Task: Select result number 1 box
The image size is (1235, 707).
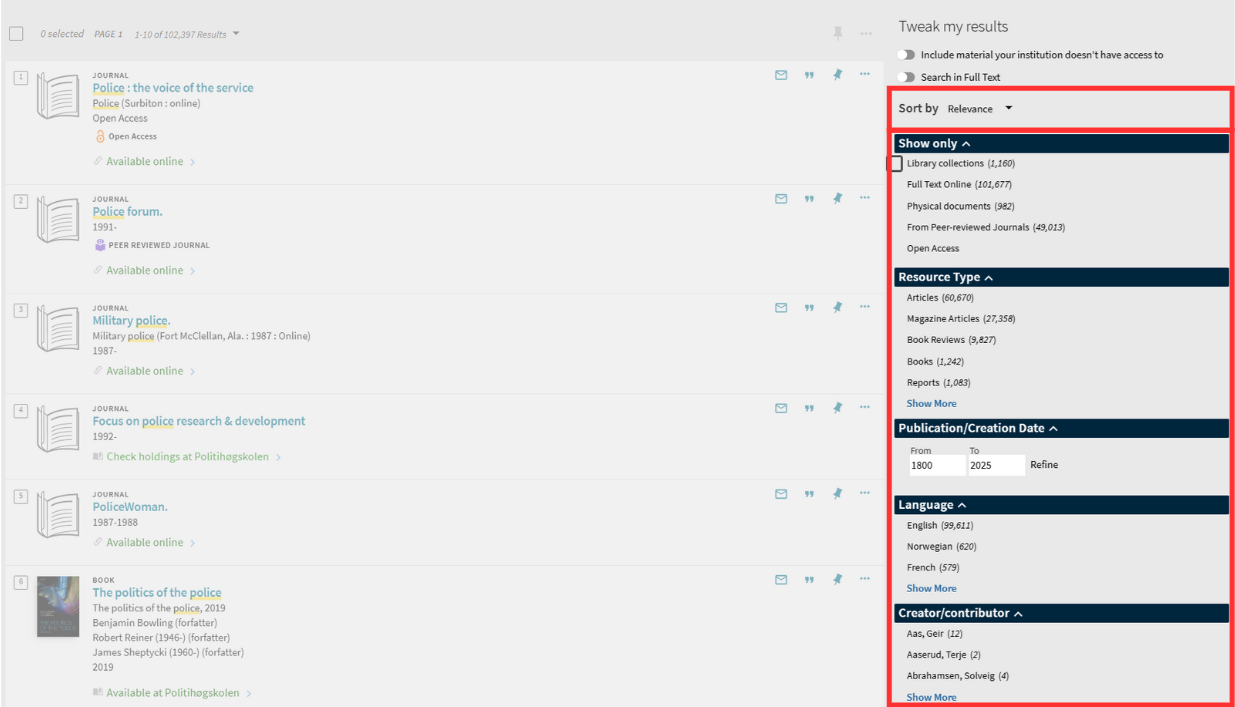Action: 21,77
